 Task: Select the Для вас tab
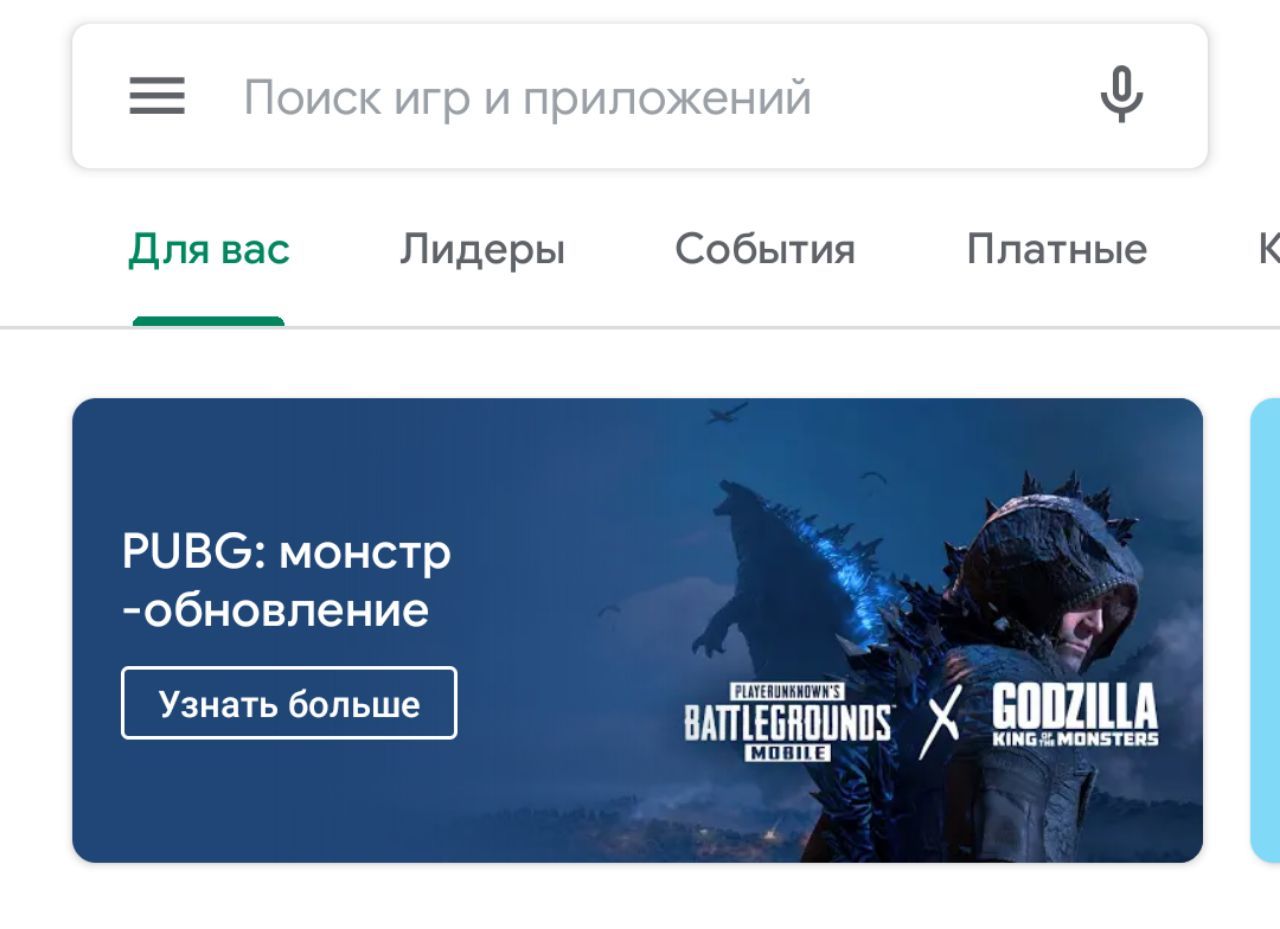tap(208, 249)
